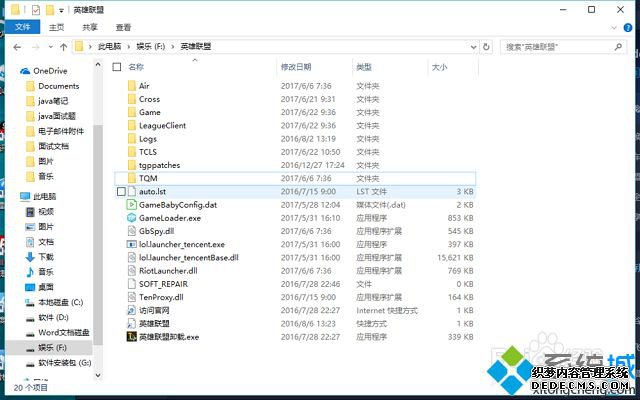Select the Air folder icon
This screenshot has width=640, height=400.
point(131,86)
